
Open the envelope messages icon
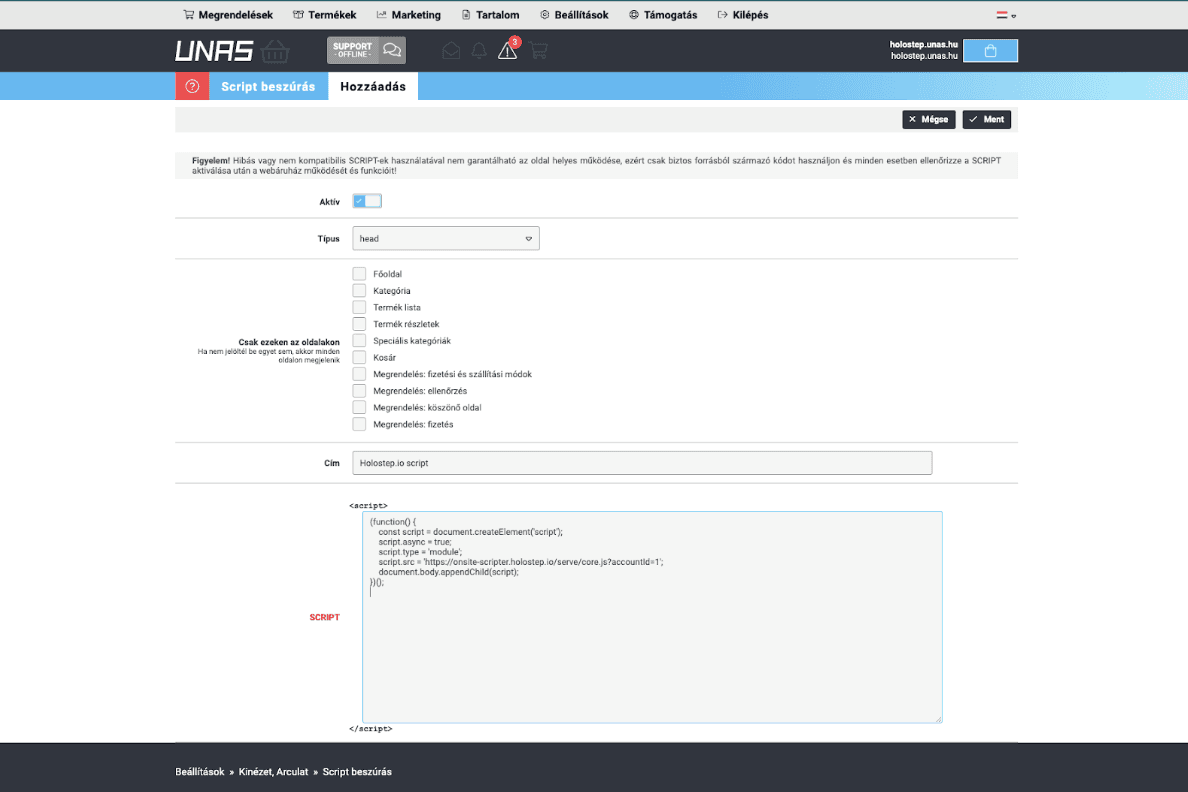click(451, 51)
